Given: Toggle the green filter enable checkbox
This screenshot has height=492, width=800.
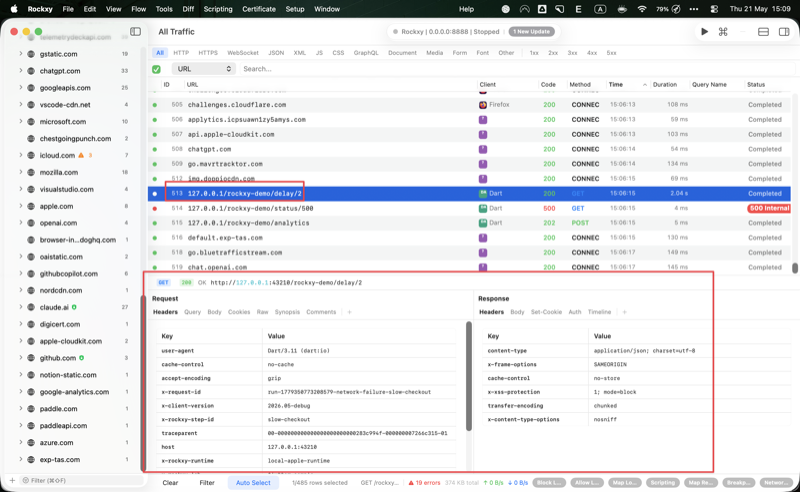Looking at the screenshot, I should [x=156, y=69].
